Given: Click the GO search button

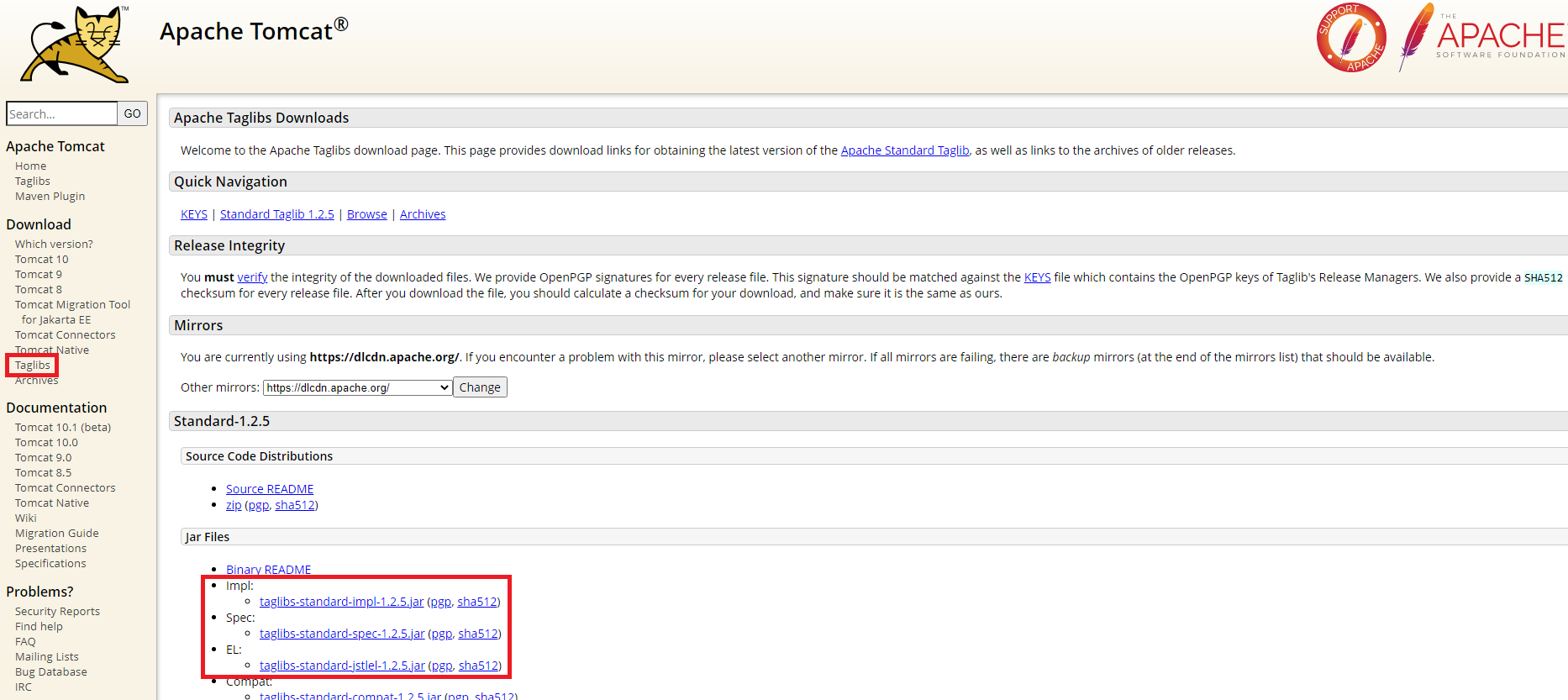Looking at the screenshot, I should click(133, 113).
